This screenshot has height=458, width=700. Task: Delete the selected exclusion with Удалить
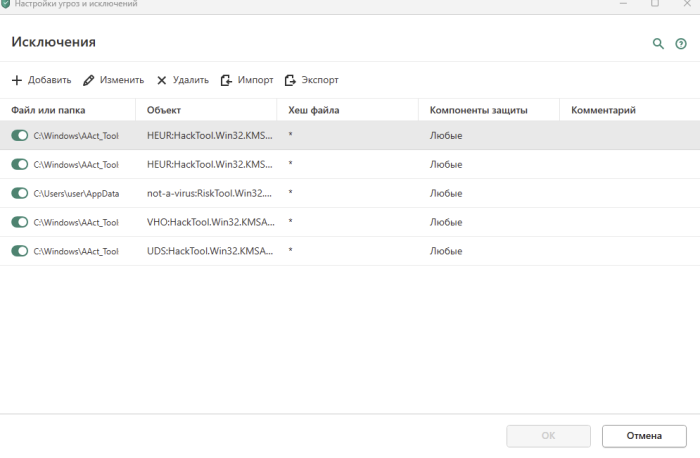coord(183,80)
